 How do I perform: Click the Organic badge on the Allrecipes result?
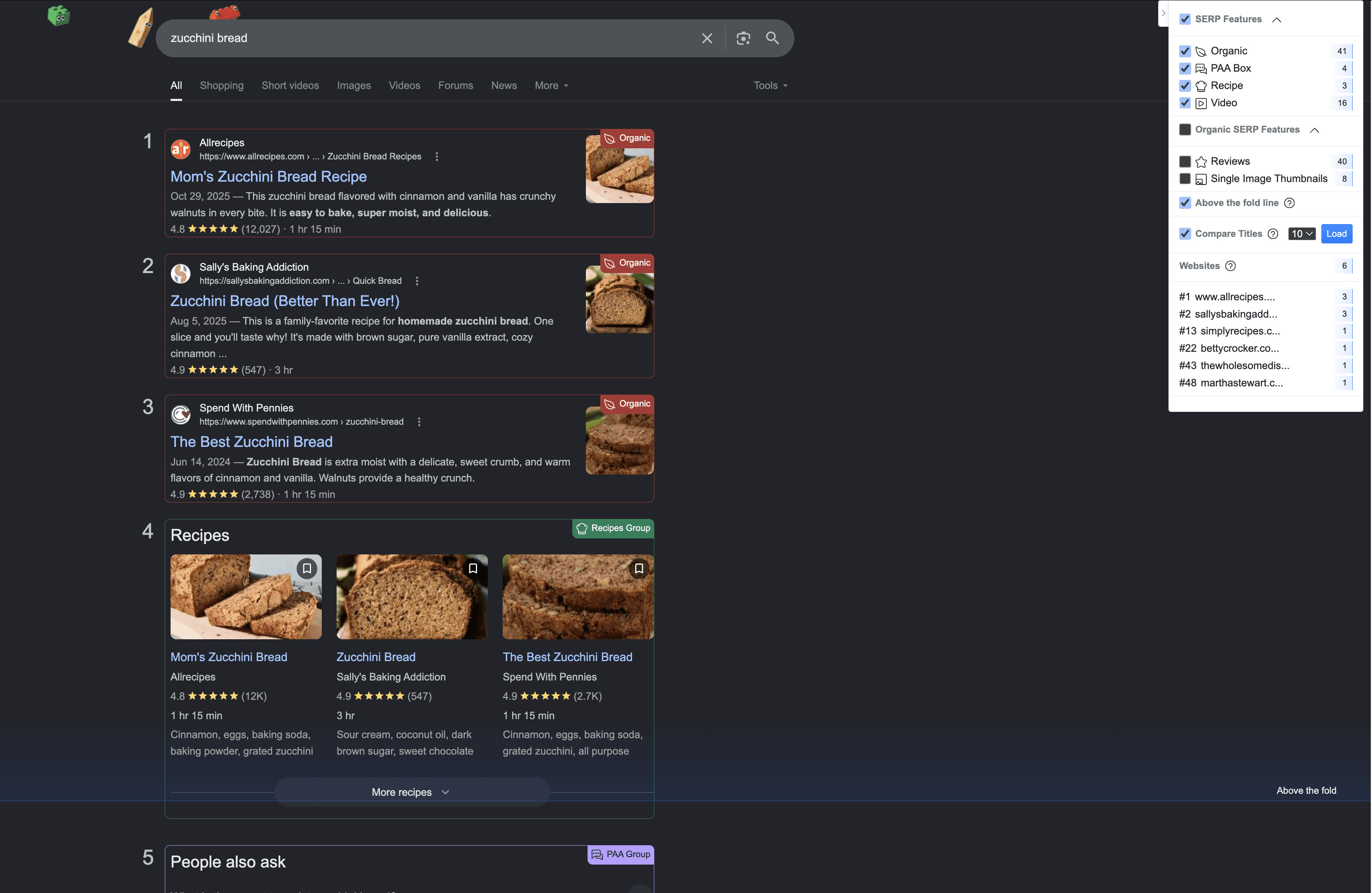coord(627,138)
